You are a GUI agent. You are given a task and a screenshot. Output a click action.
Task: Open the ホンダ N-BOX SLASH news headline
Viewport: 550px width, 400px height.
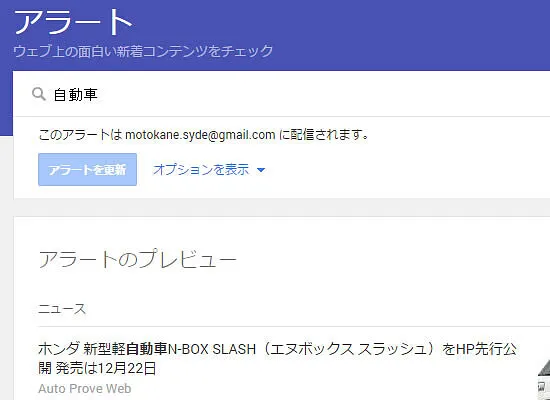[277, 359]
